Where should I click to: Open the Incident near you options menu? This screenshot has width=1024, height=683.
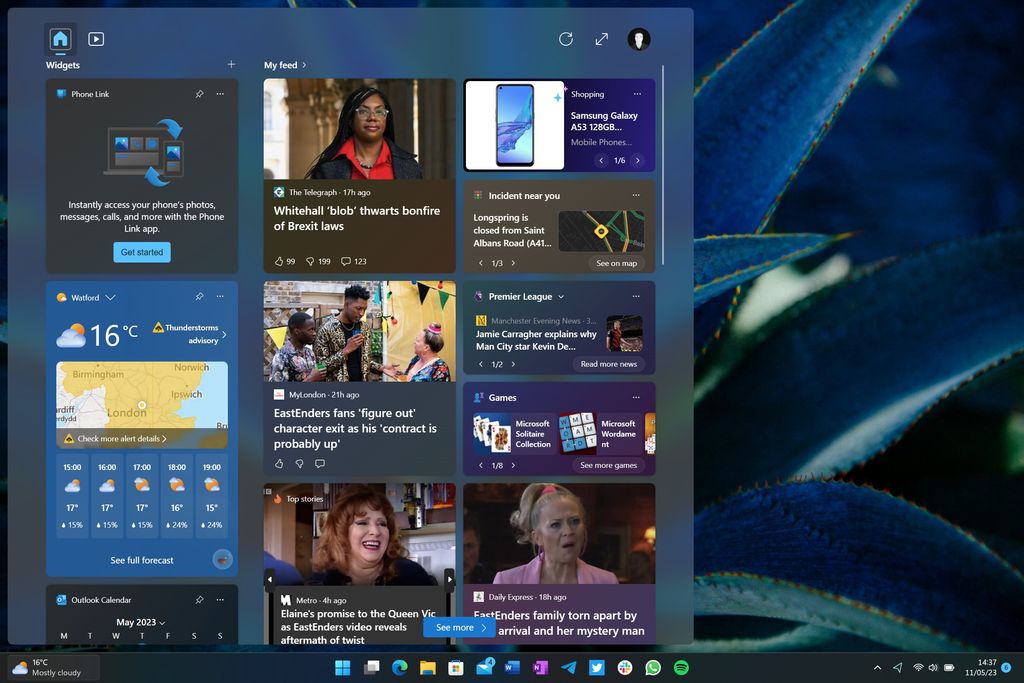pos(636,195)
